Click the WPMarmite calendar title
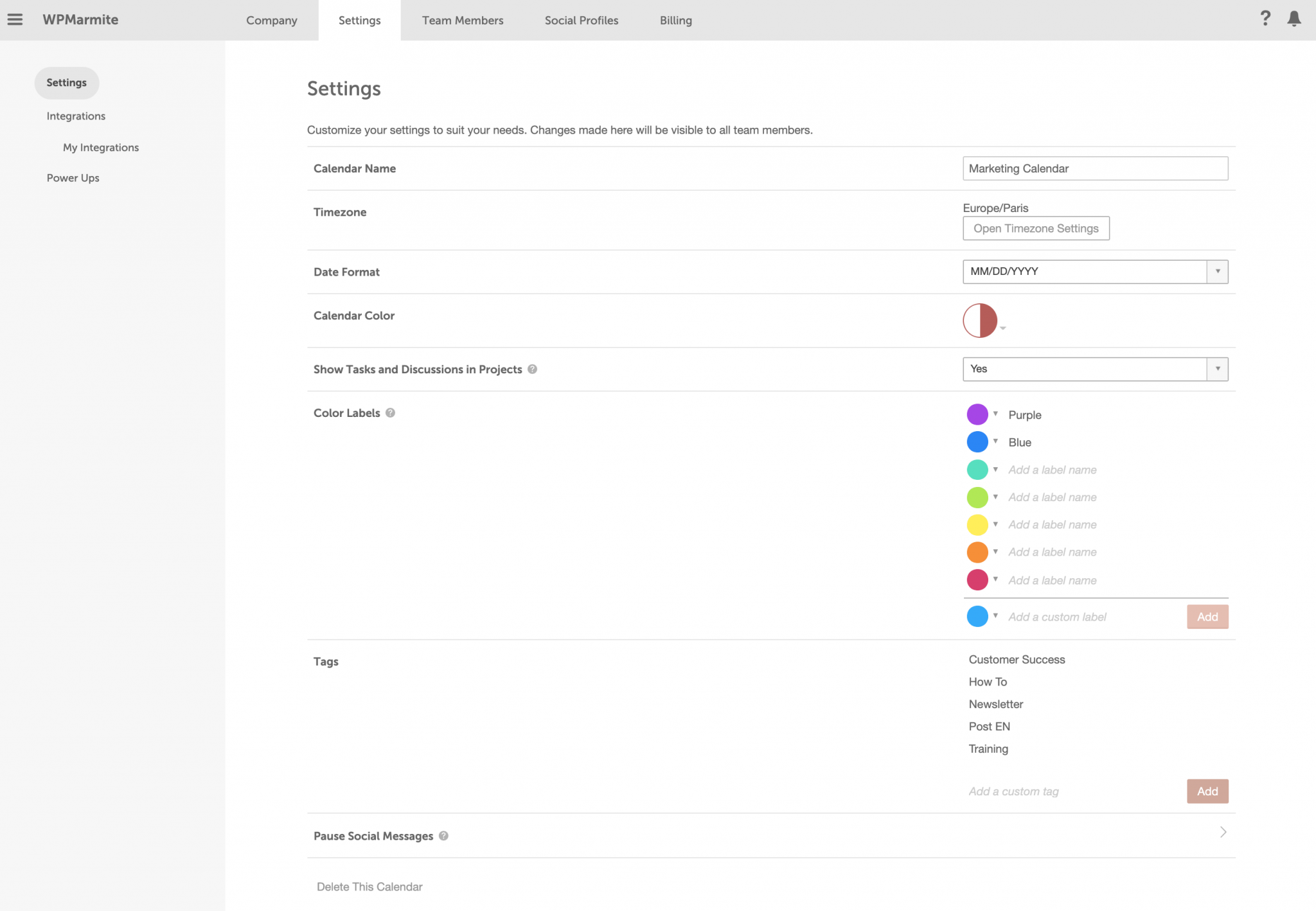This screenshot has width=1316, height=911. click(80, 19)
